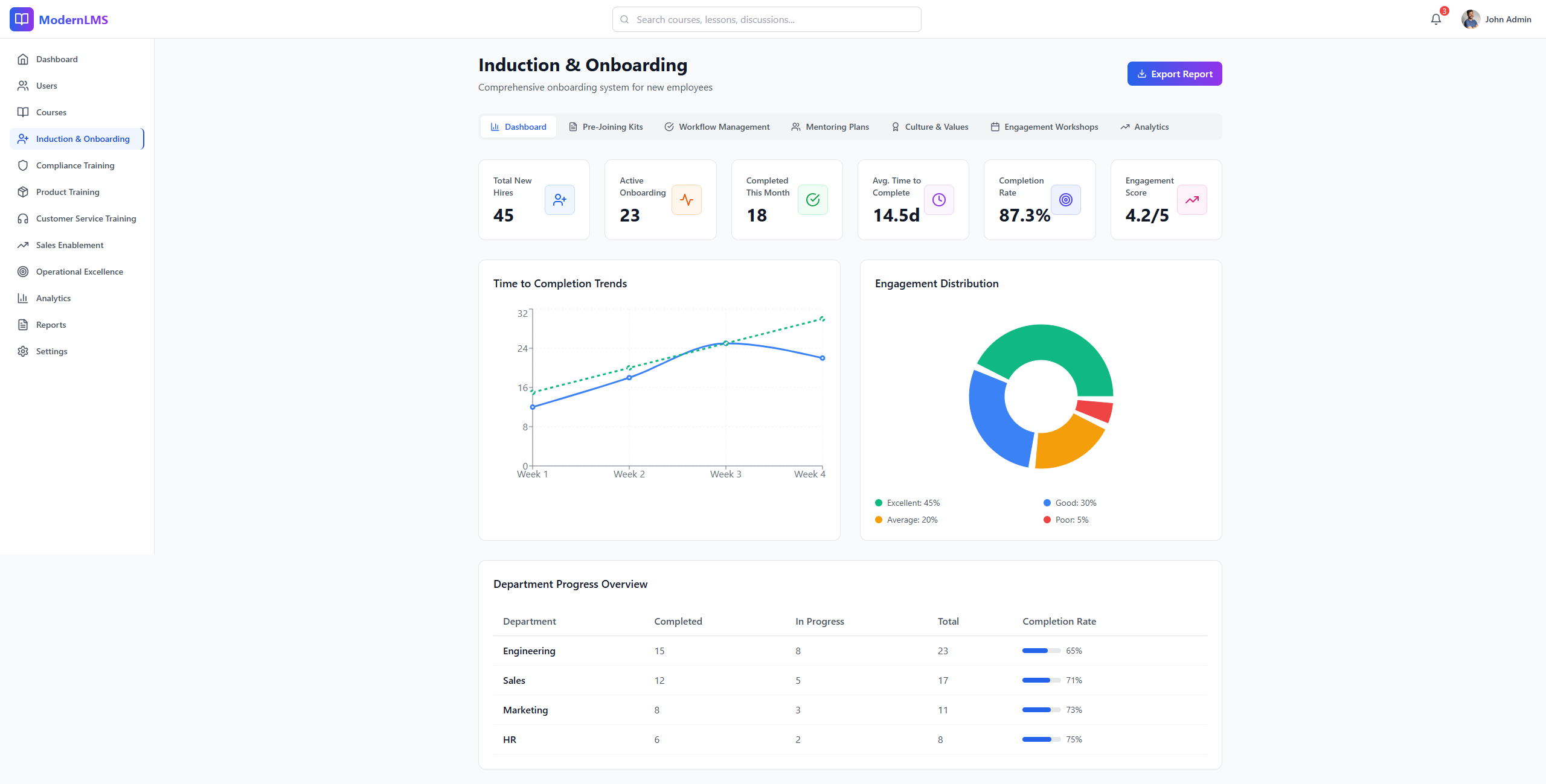
Task: Click the notification bell icon
Action: (1435, 19)
